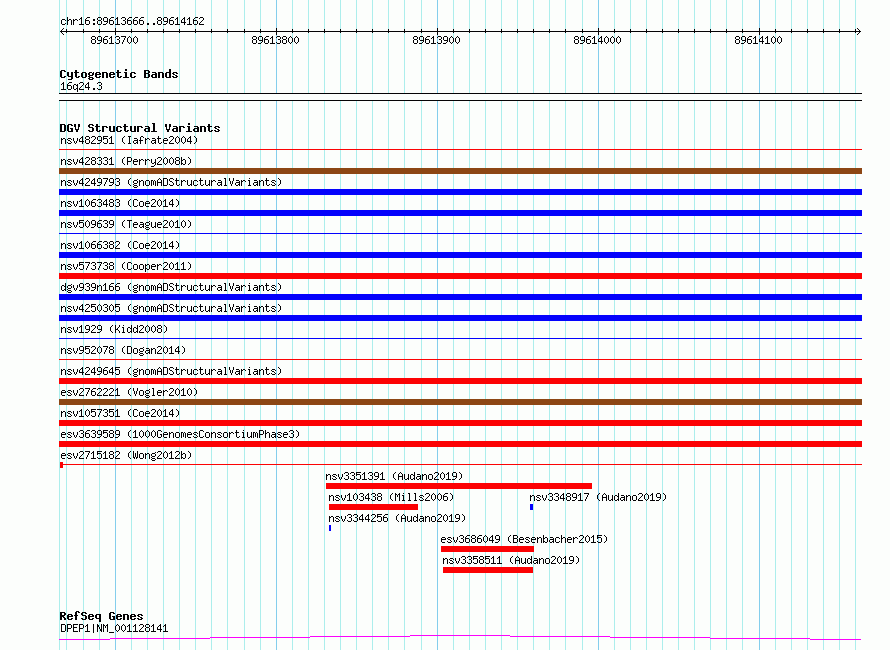
Task: Click the nsv103438 red variant bar
Action: [373, 507]
